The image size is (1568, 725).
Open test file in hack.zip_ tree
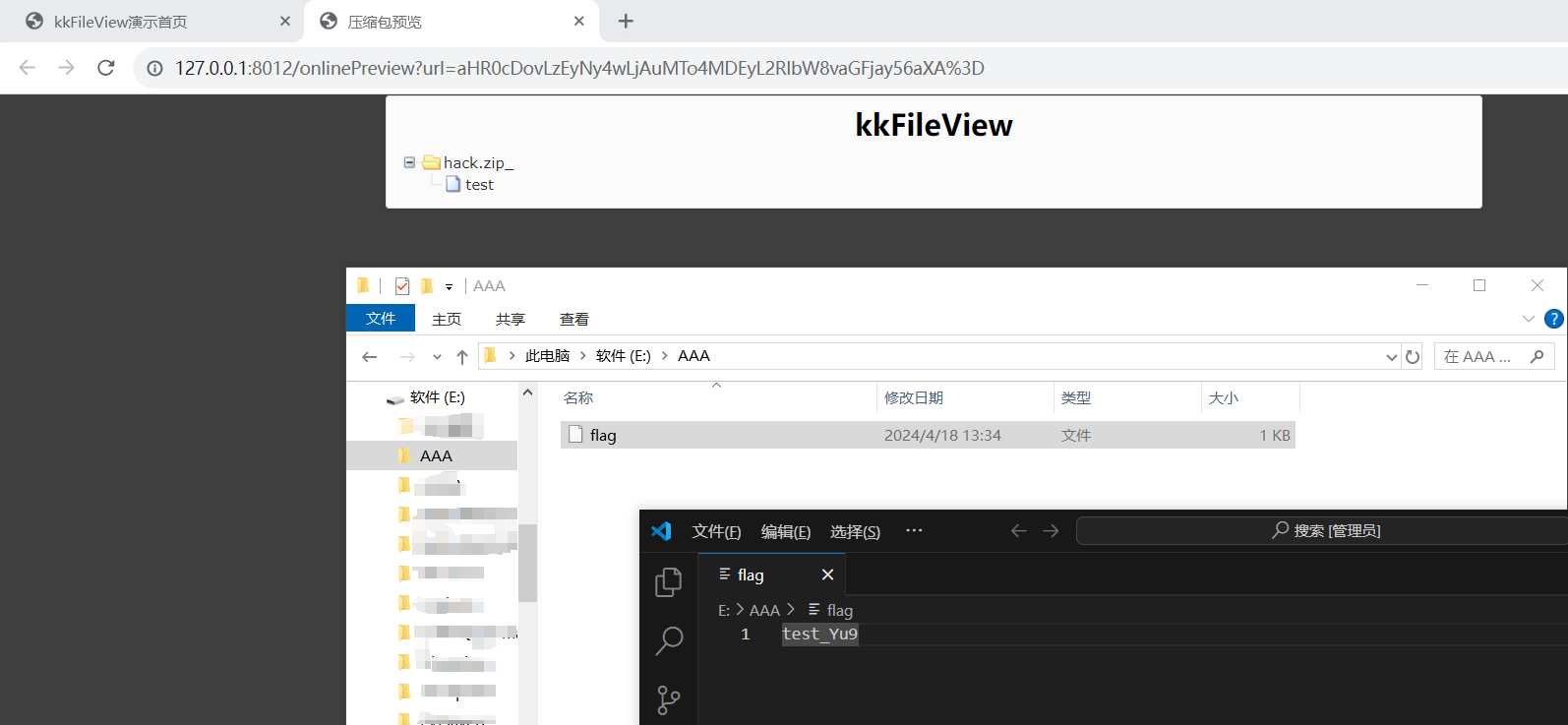(x=479, y=185)
